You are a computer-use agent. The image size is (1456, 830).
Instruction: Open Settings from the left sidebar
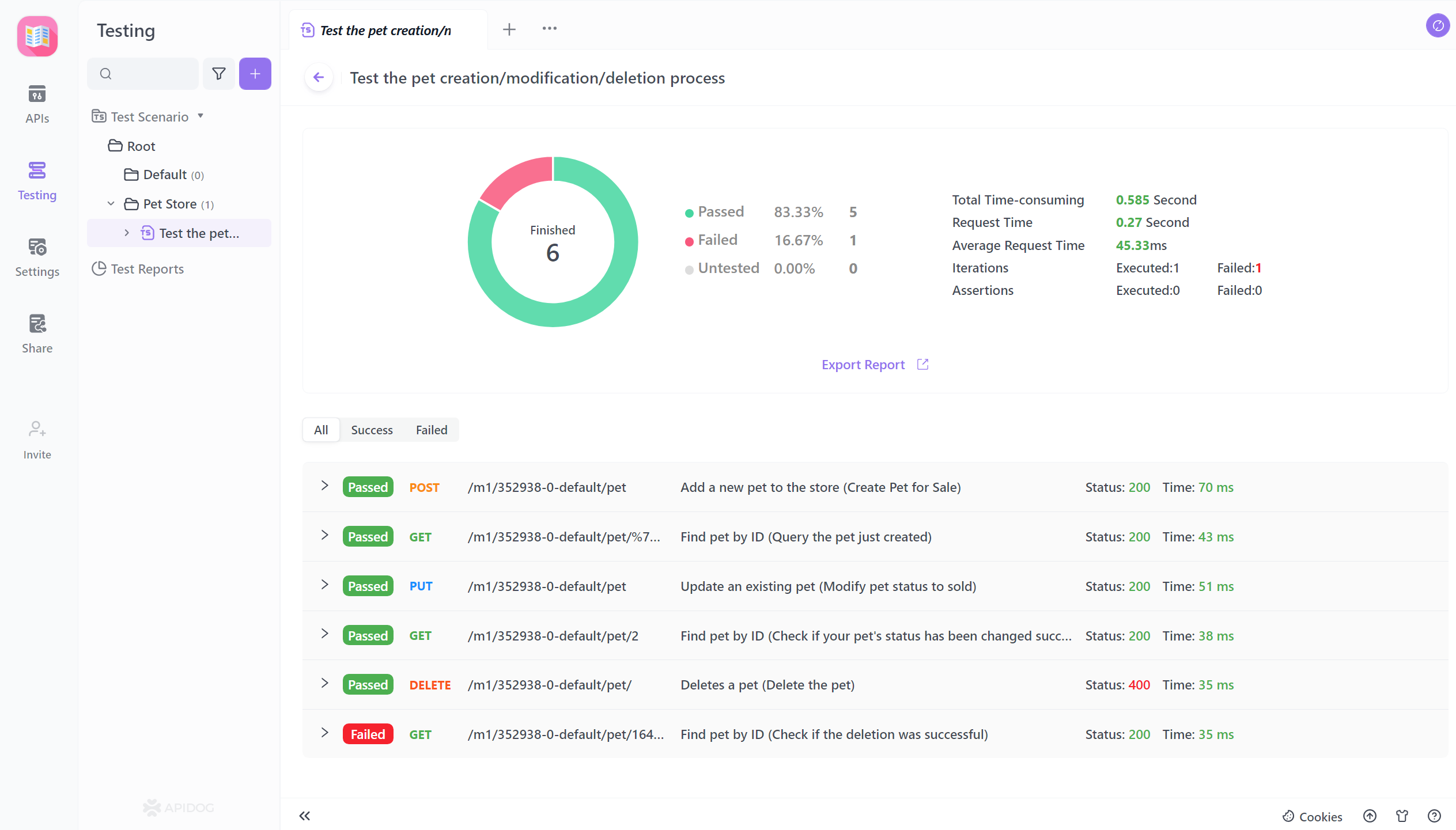pyautogui.click(x=37, y=256)
